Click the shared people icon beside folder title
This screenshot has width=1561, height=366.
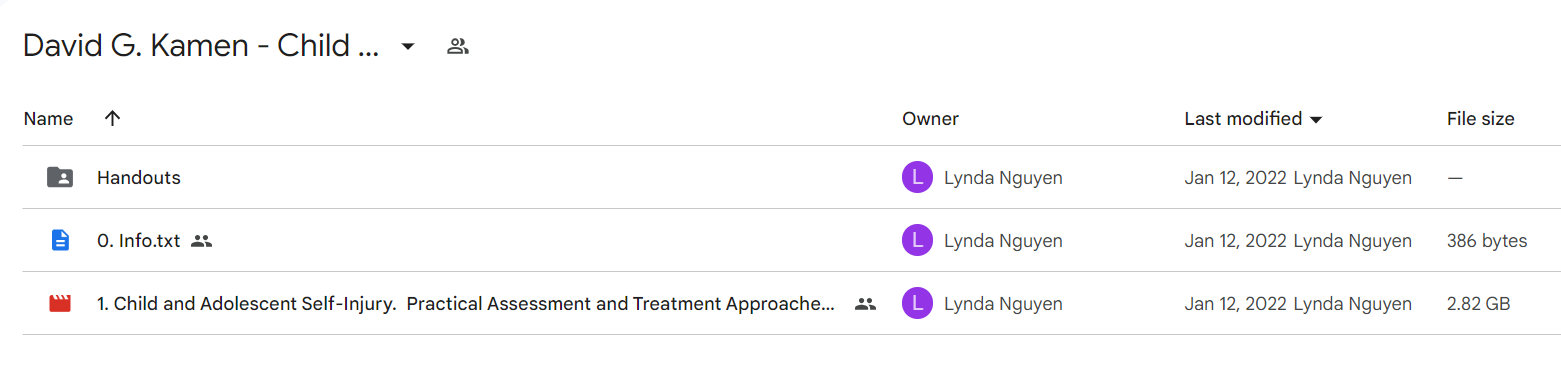click(458, 46)
